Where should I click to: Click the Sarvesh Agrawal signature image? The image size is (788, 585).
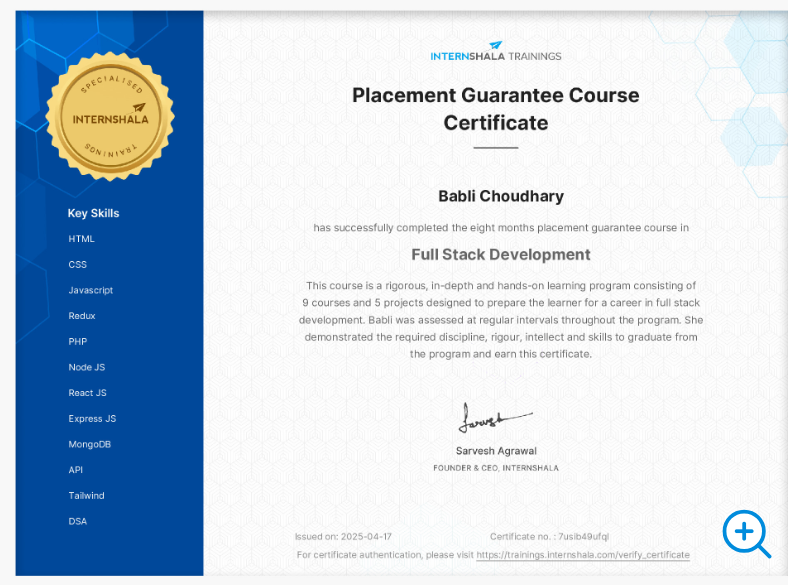pyautogui.click(x=495, y=417)
